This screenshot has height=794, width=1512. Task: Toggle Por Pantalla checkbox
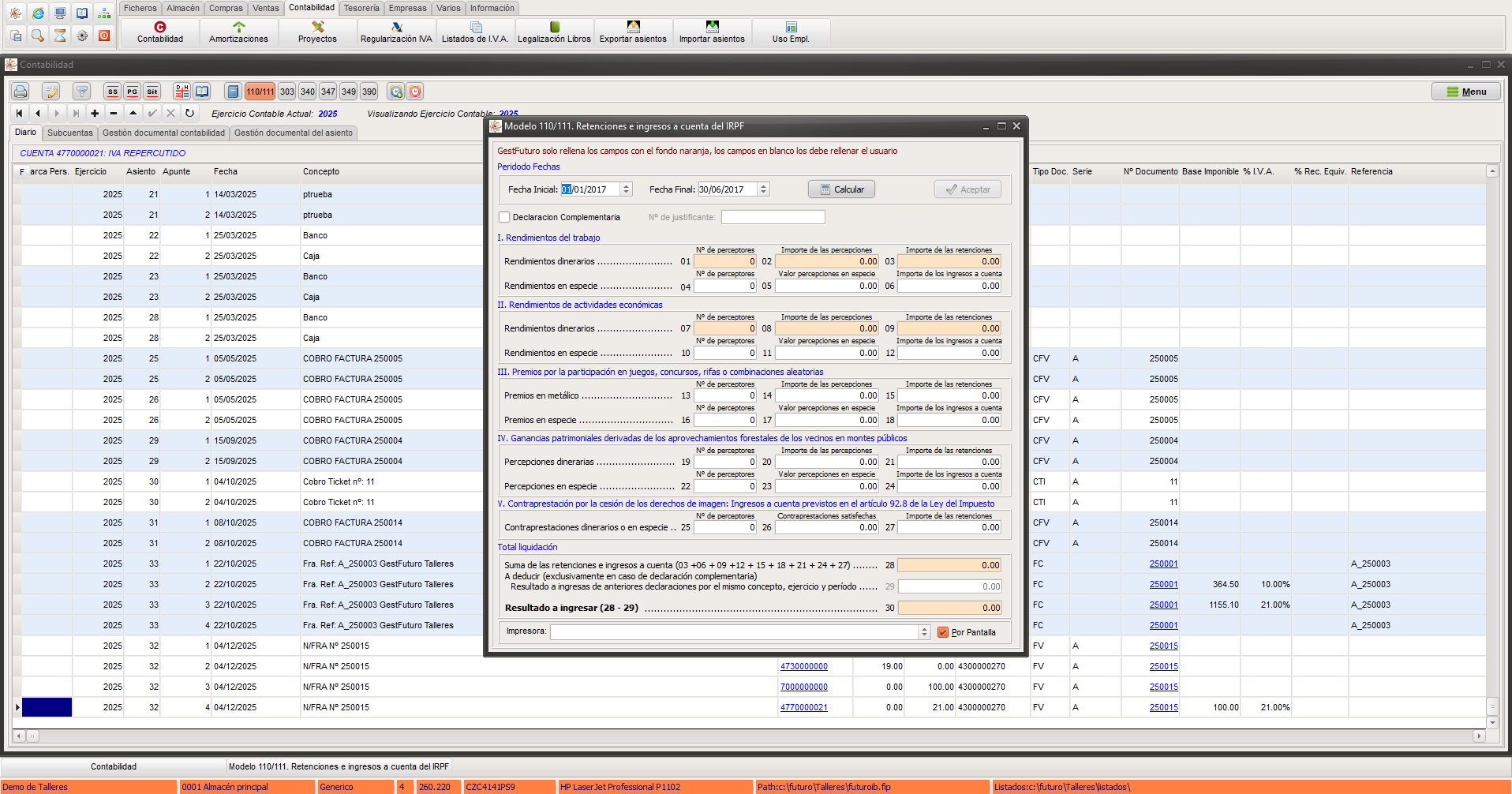click(x=942, y=632)
